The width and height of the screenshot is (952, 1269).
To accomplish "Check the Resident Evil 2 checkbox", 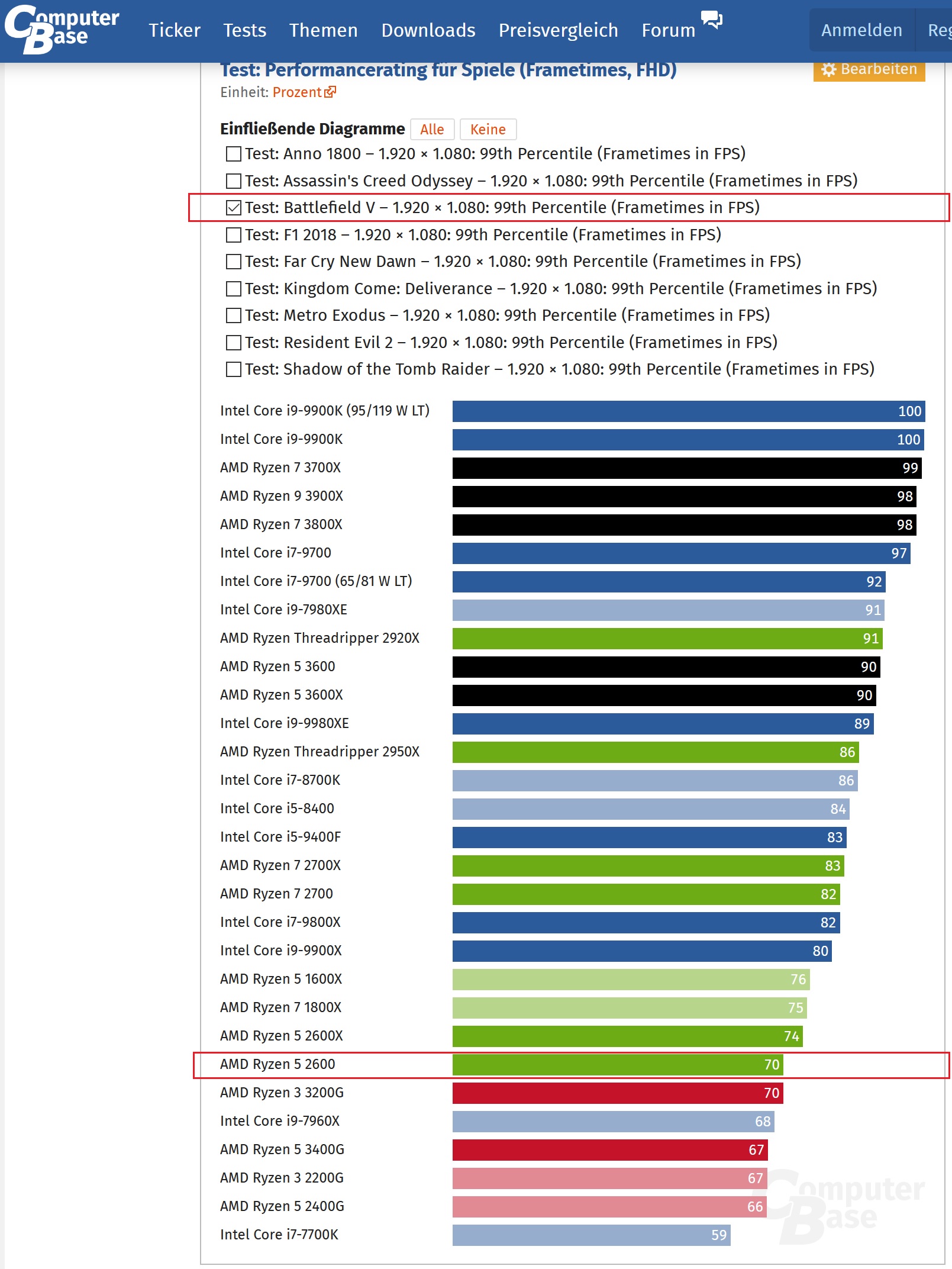I will 234,343.
